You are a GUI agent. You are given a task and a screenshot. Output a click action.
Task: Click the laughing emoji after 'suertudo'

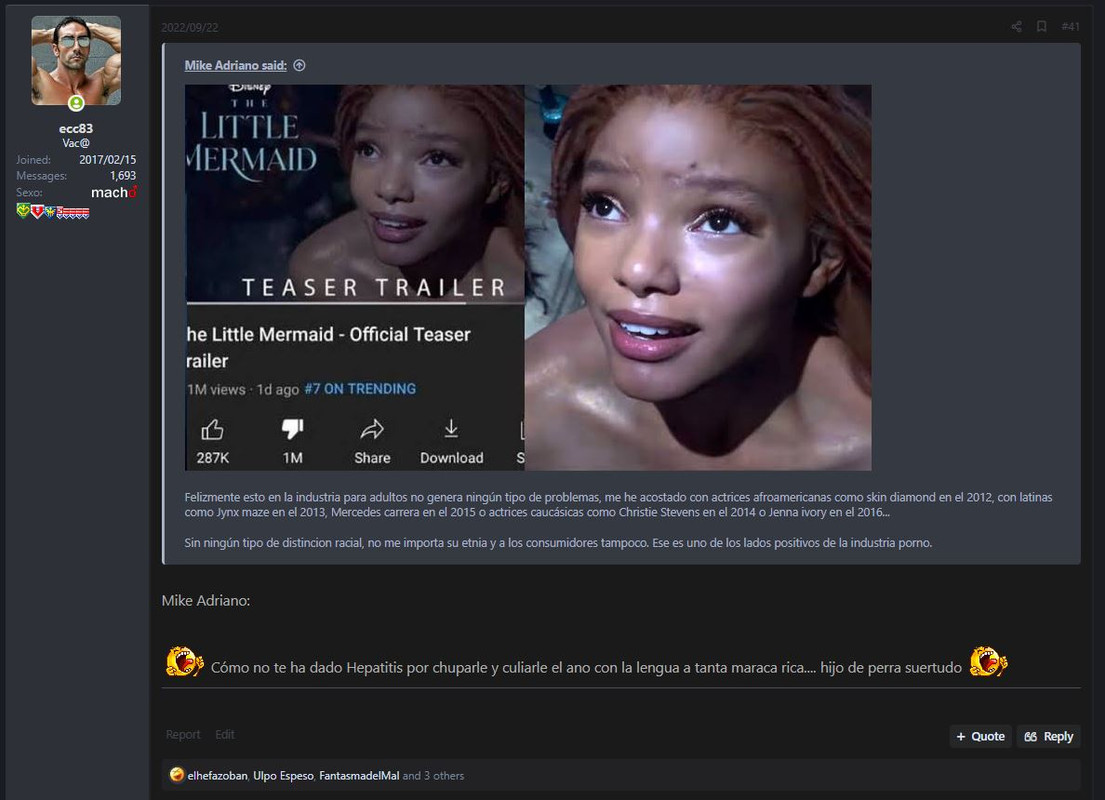989,662
